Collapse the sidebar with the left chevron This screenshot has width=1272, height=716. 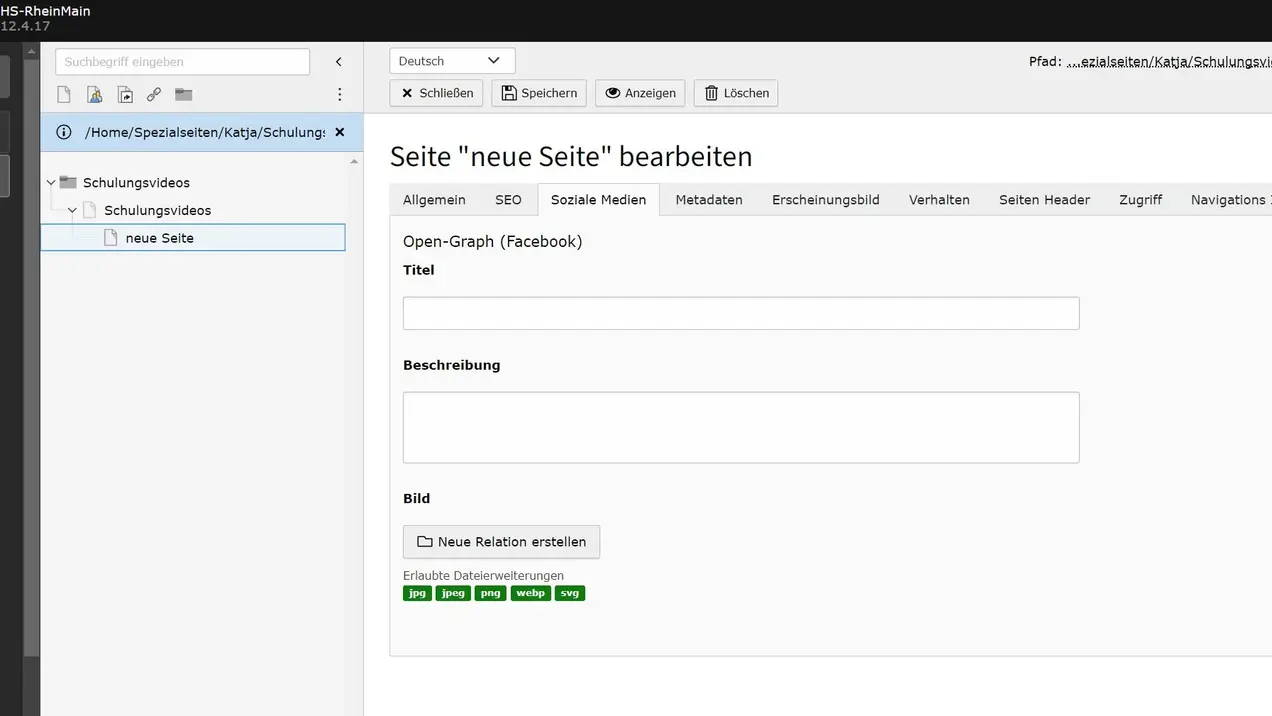pos(338,61)
